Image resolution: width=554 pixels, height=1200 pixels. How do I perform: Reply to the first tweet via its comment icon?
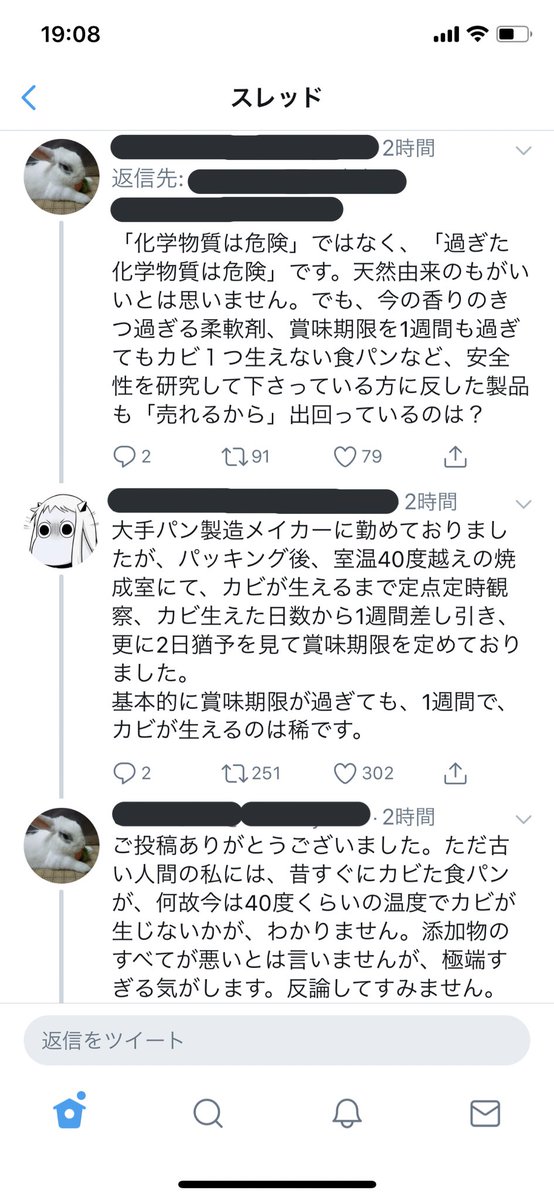[x=124, y=457]
